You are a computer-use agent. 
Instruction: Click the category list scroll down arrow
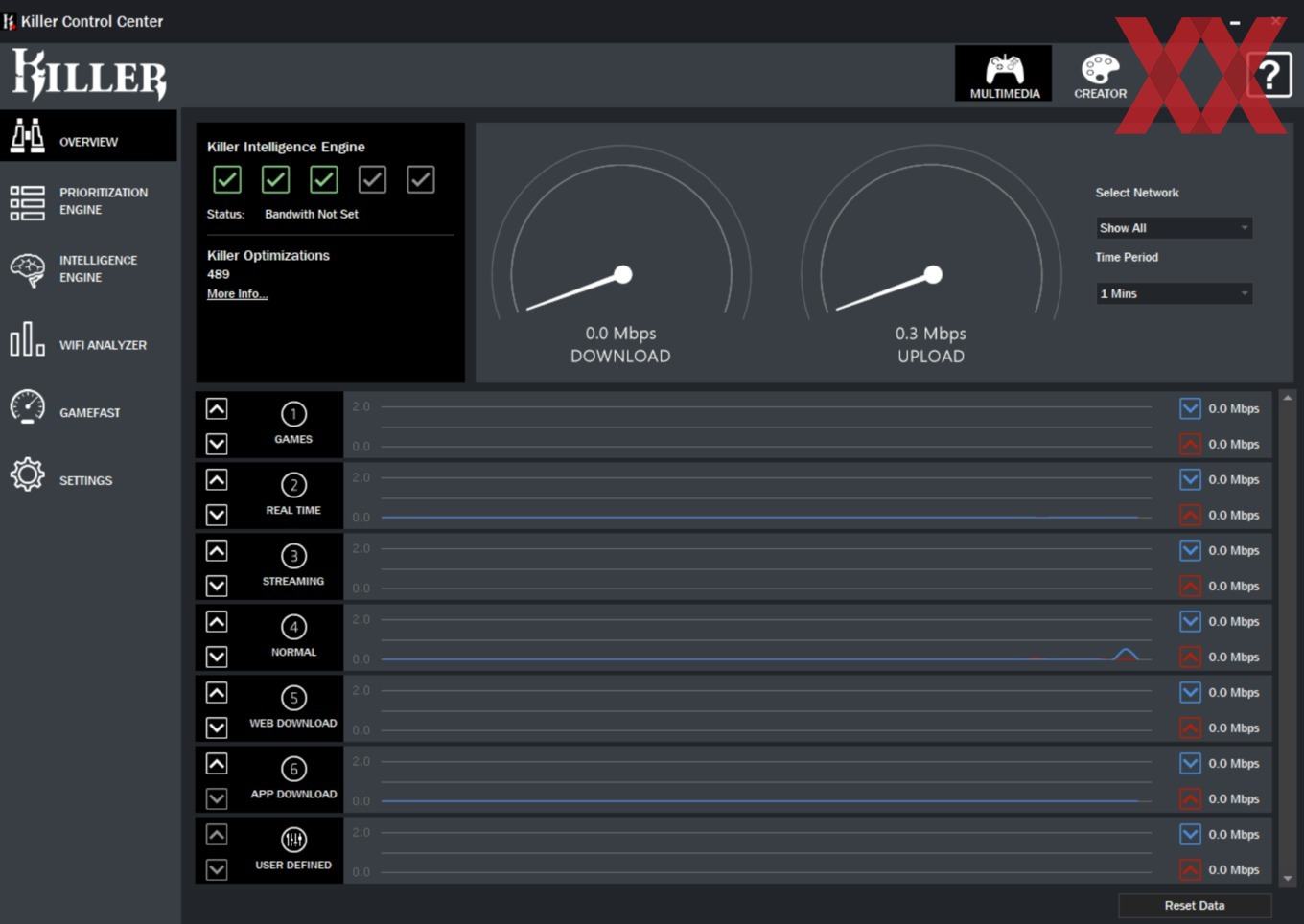[x=1287, y=877]
